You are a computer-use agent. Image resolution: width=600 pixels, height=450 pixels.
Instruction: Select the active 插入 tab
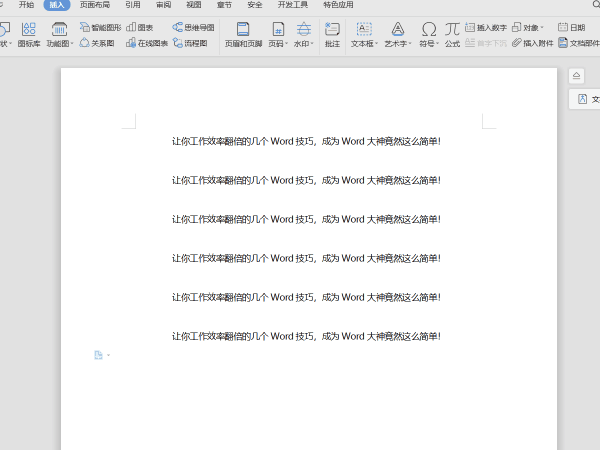coord(57,5)
